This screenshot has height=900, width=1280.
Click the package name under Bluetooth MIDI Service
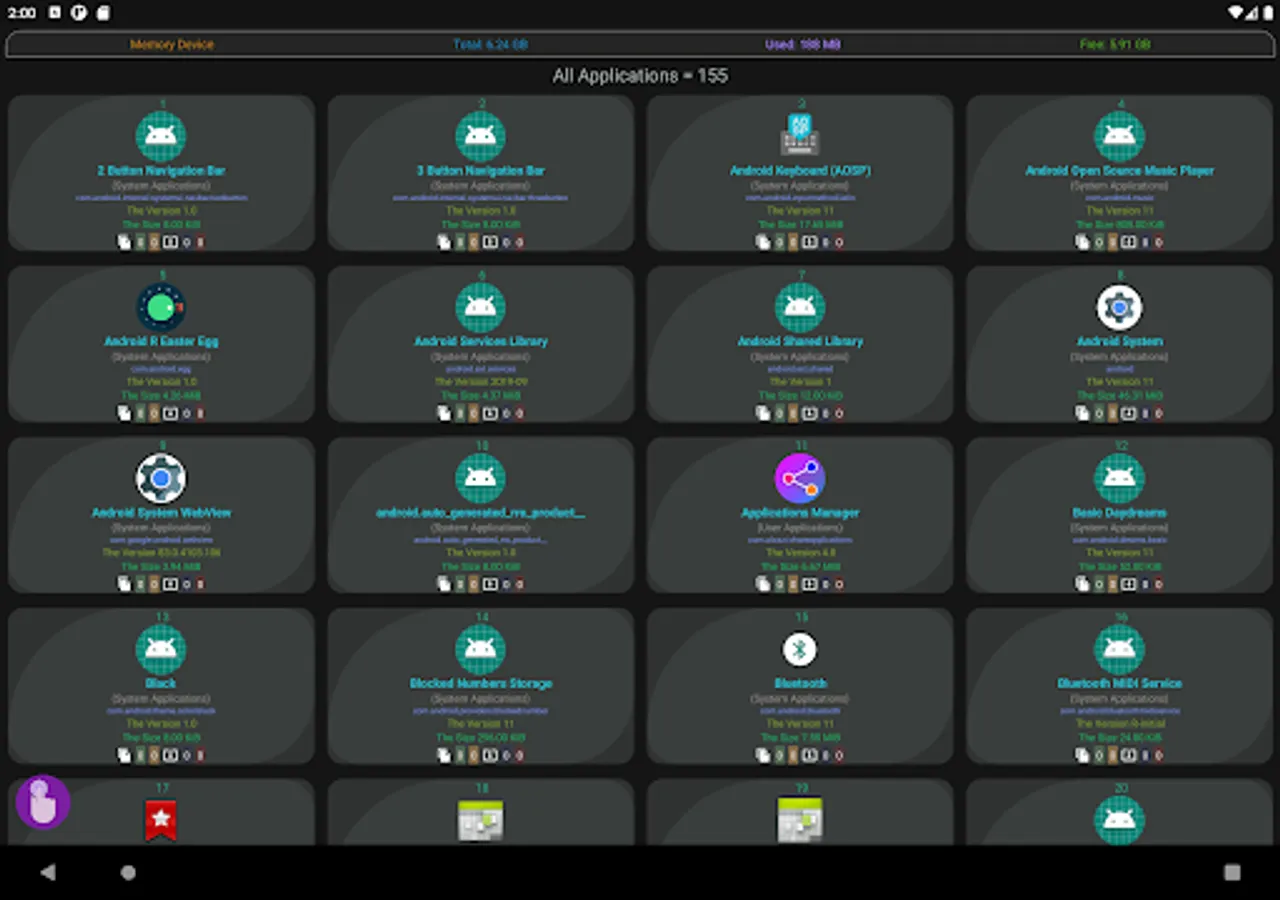(1120, 711)
